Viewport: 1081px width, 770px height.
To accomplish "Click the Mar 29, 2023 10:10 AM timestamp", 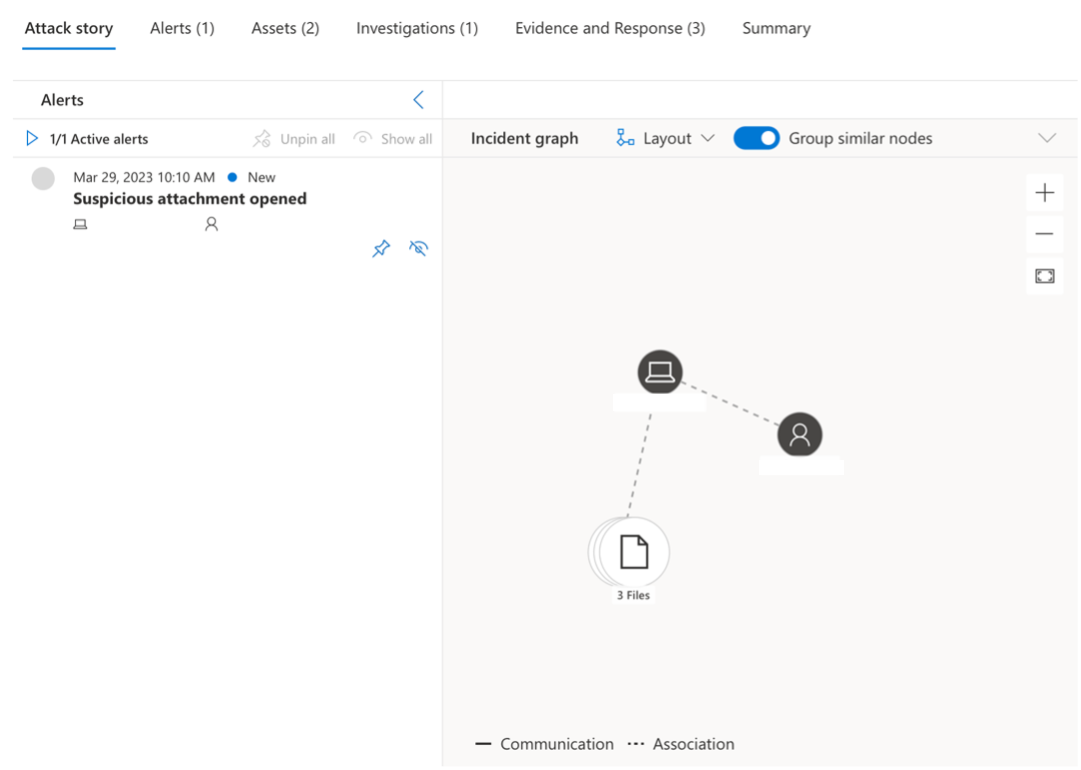I will point(144,177).
